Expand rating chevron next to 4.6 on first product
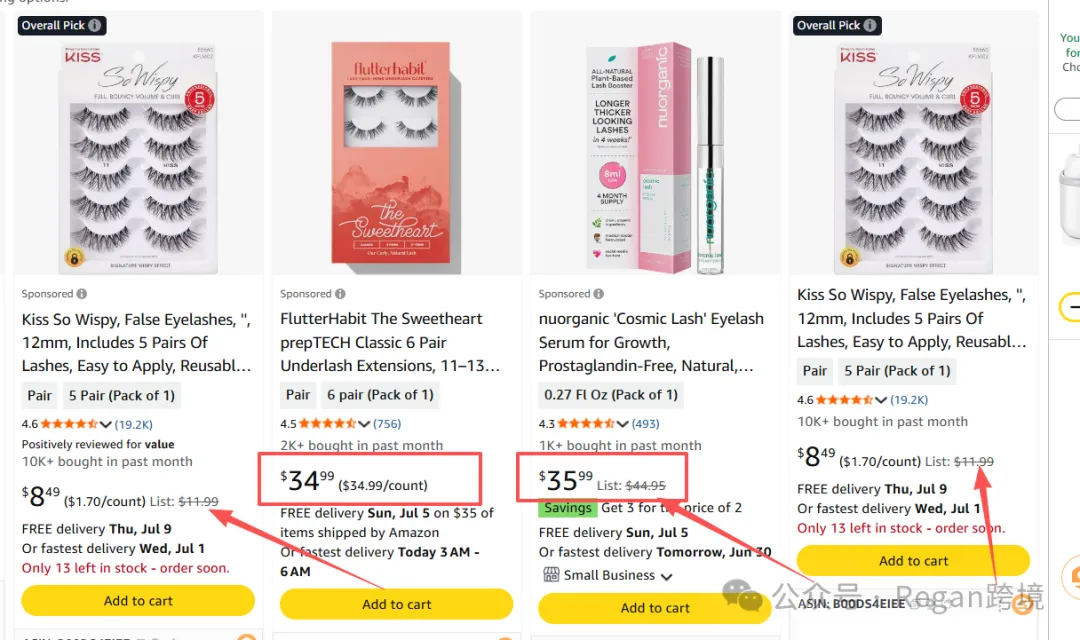This screenshot has height=640, width=1080. click(x=105, y=424)
